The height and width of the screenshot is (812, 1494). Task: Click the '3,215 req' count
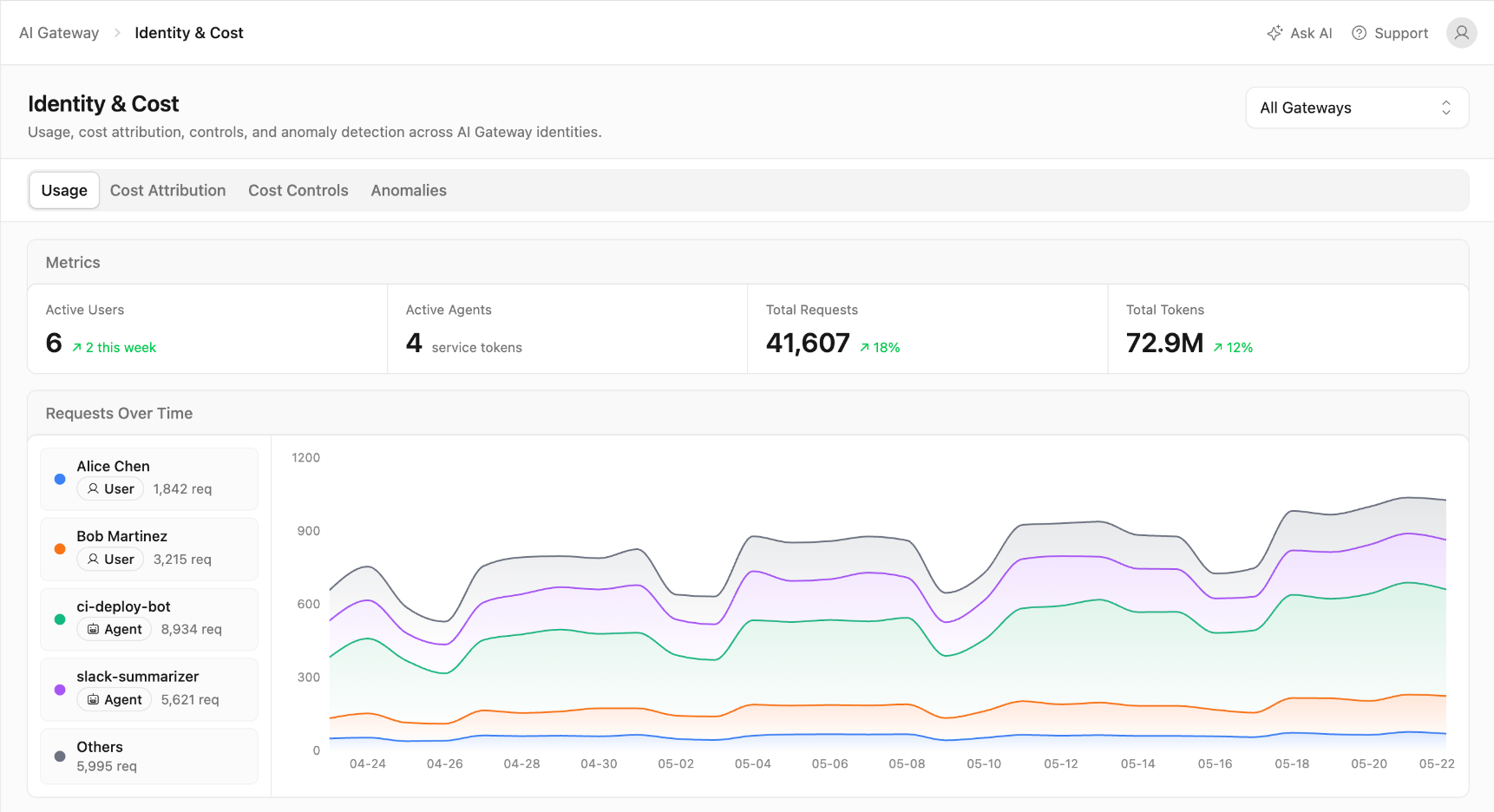pos(182,560)
